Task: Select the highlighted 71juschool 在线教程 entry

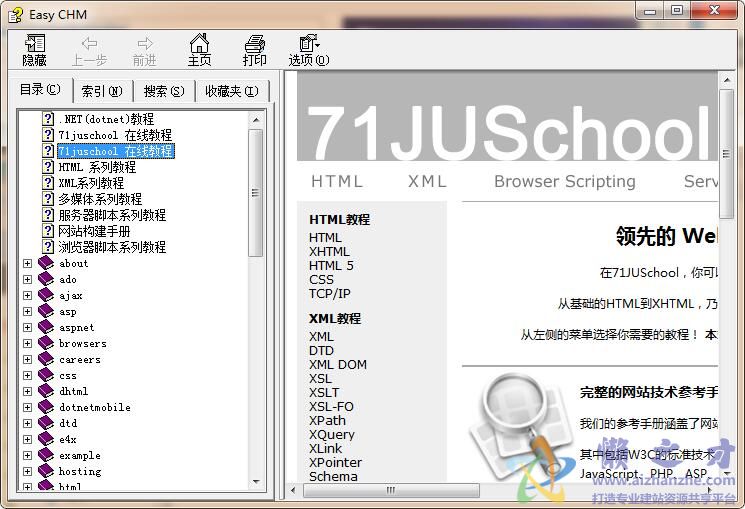Action: point(115,151)
